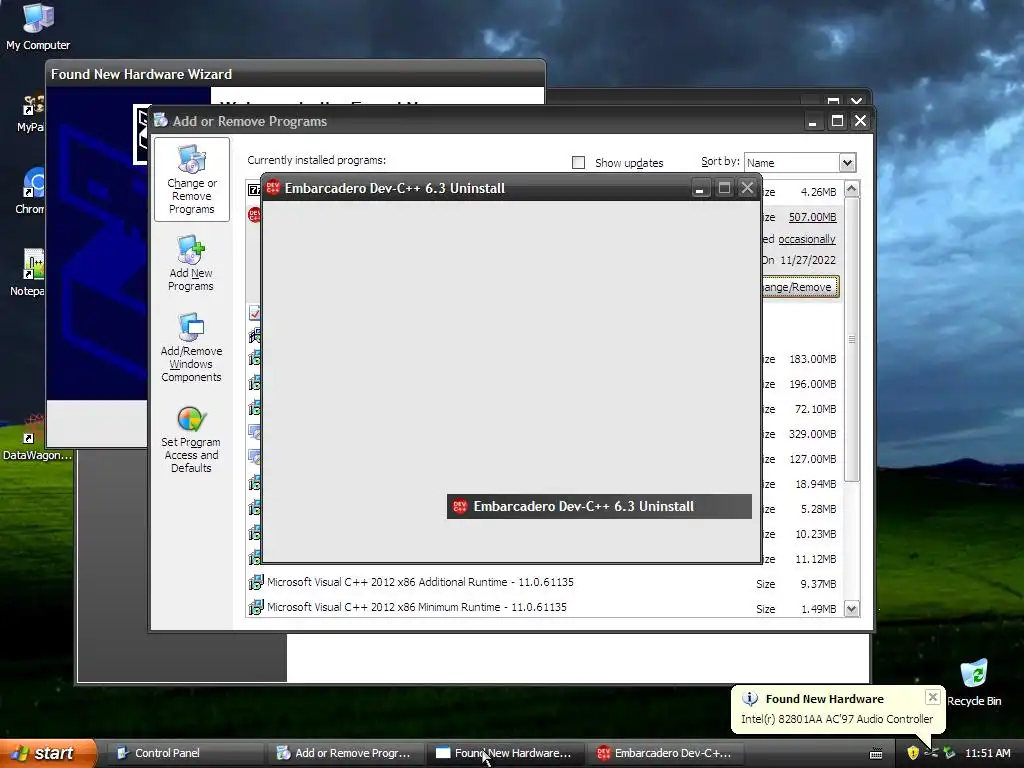Image resolution: width=1024 pixels, height=768 pixels.
Task: Open the Notepad++ desktop shortcut
Action: [29, 272]
